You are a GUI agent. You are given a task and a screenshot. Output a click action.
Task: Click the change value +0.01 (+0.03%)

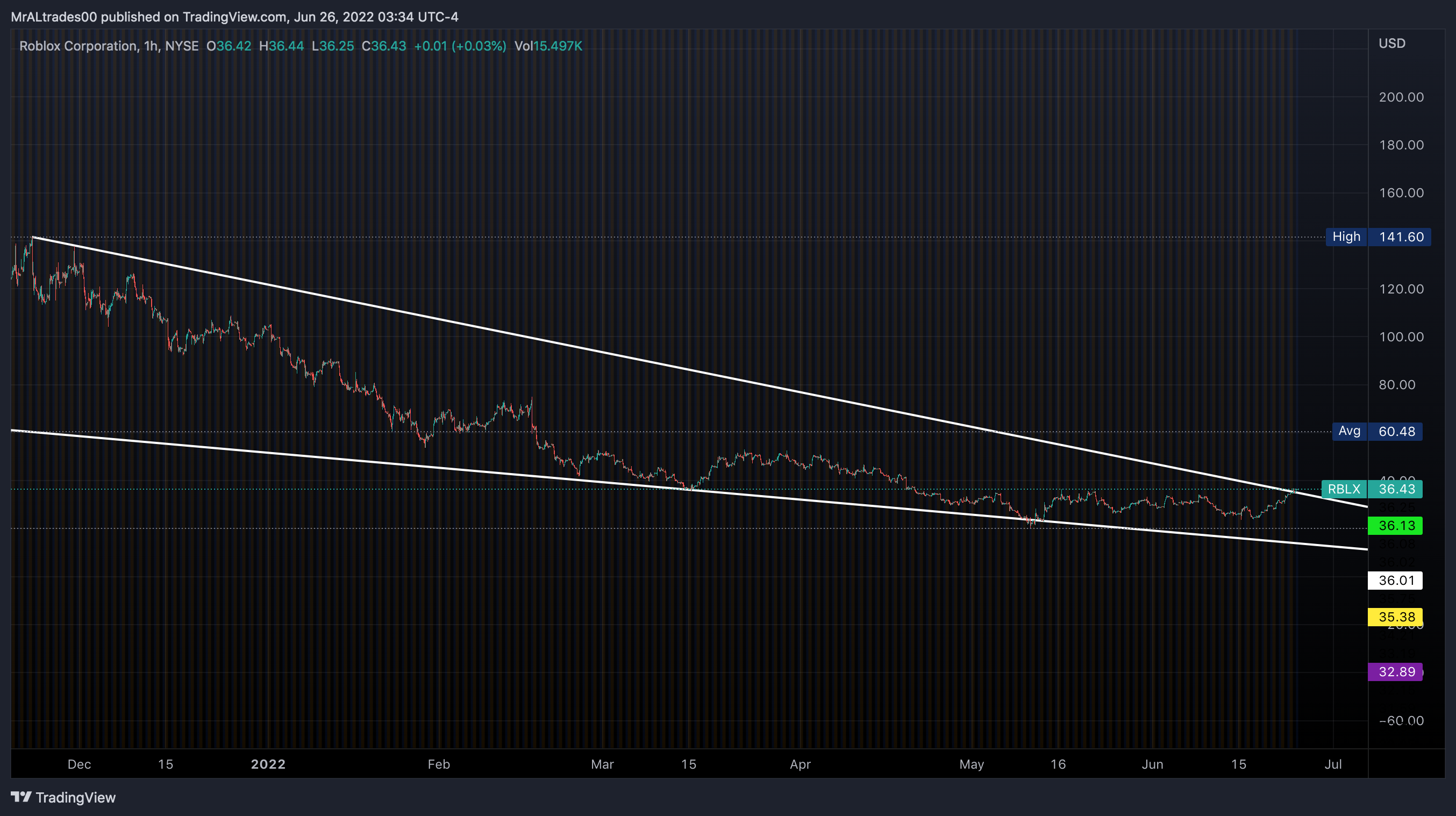460,46
